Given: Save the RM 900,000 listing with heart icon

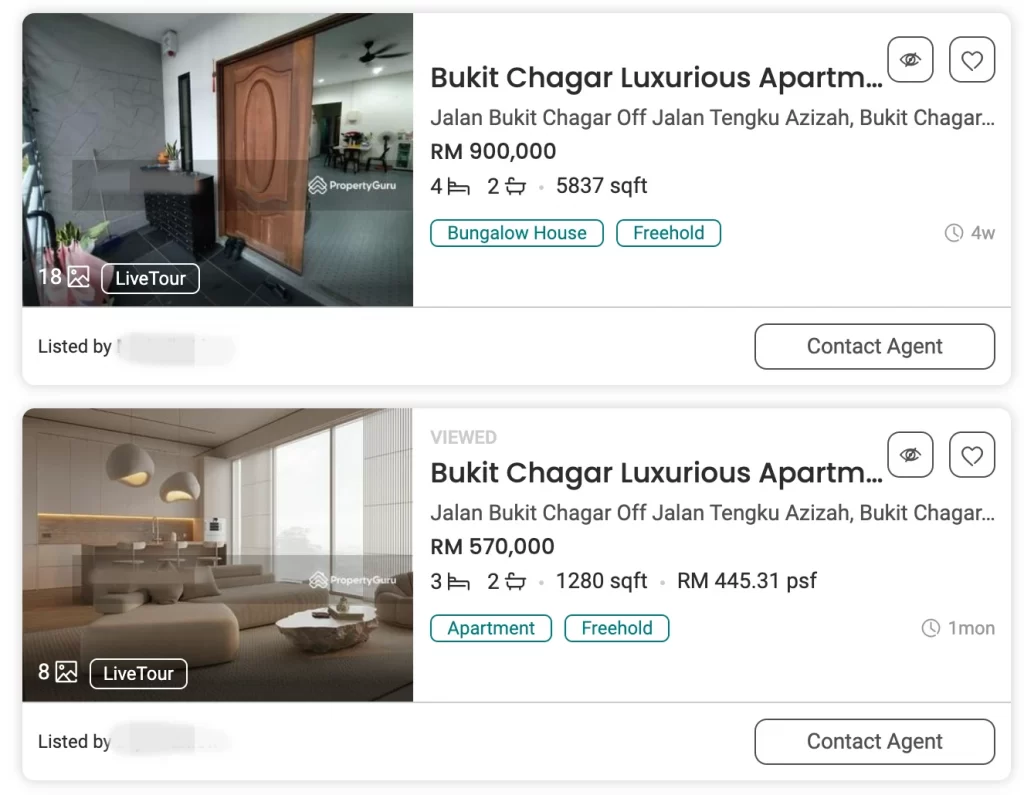Looking at the screenshot, I should coord(972,59).
